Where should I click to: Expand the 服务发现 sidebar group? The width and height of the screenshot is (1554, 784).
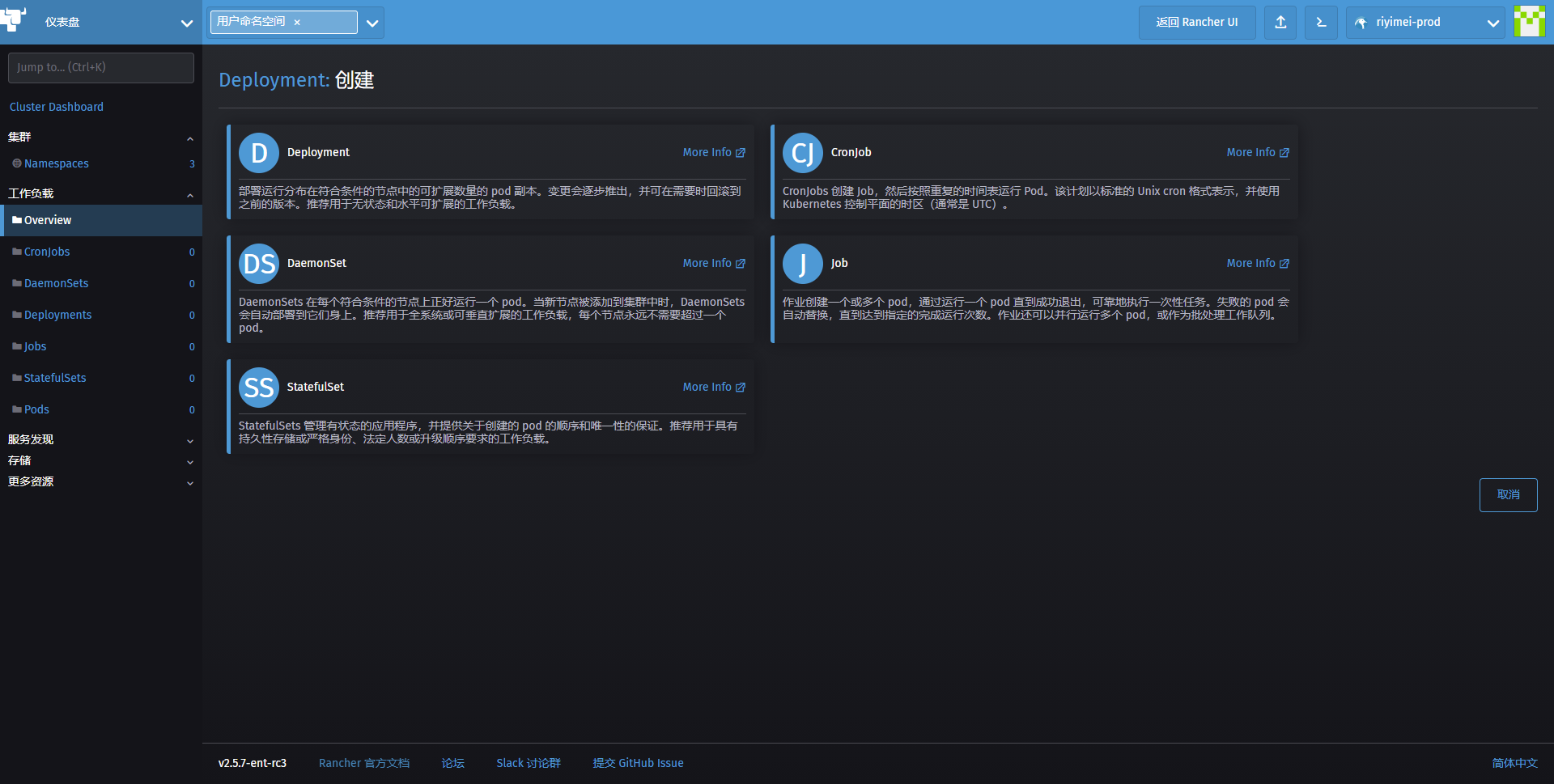tap(190, 441)
